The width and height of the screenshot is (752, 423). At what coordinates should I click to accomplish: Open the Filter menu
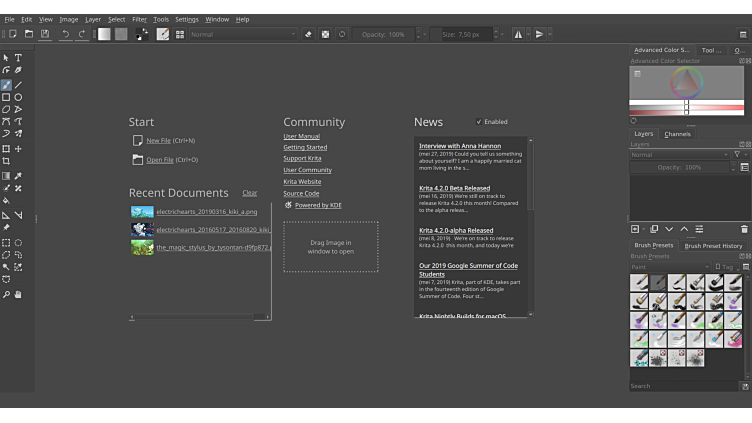click(139, 19)
